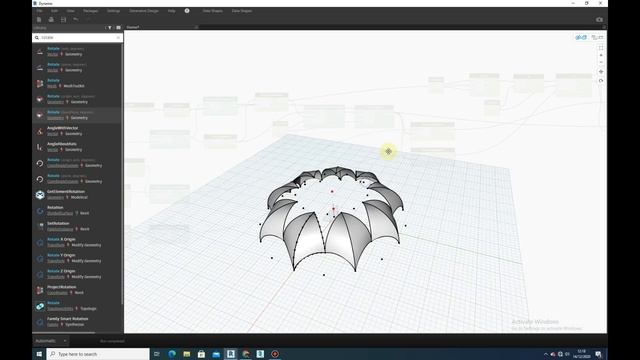Open the Settings menu
This screenshot has width=640, height=360.
(113, 11)
